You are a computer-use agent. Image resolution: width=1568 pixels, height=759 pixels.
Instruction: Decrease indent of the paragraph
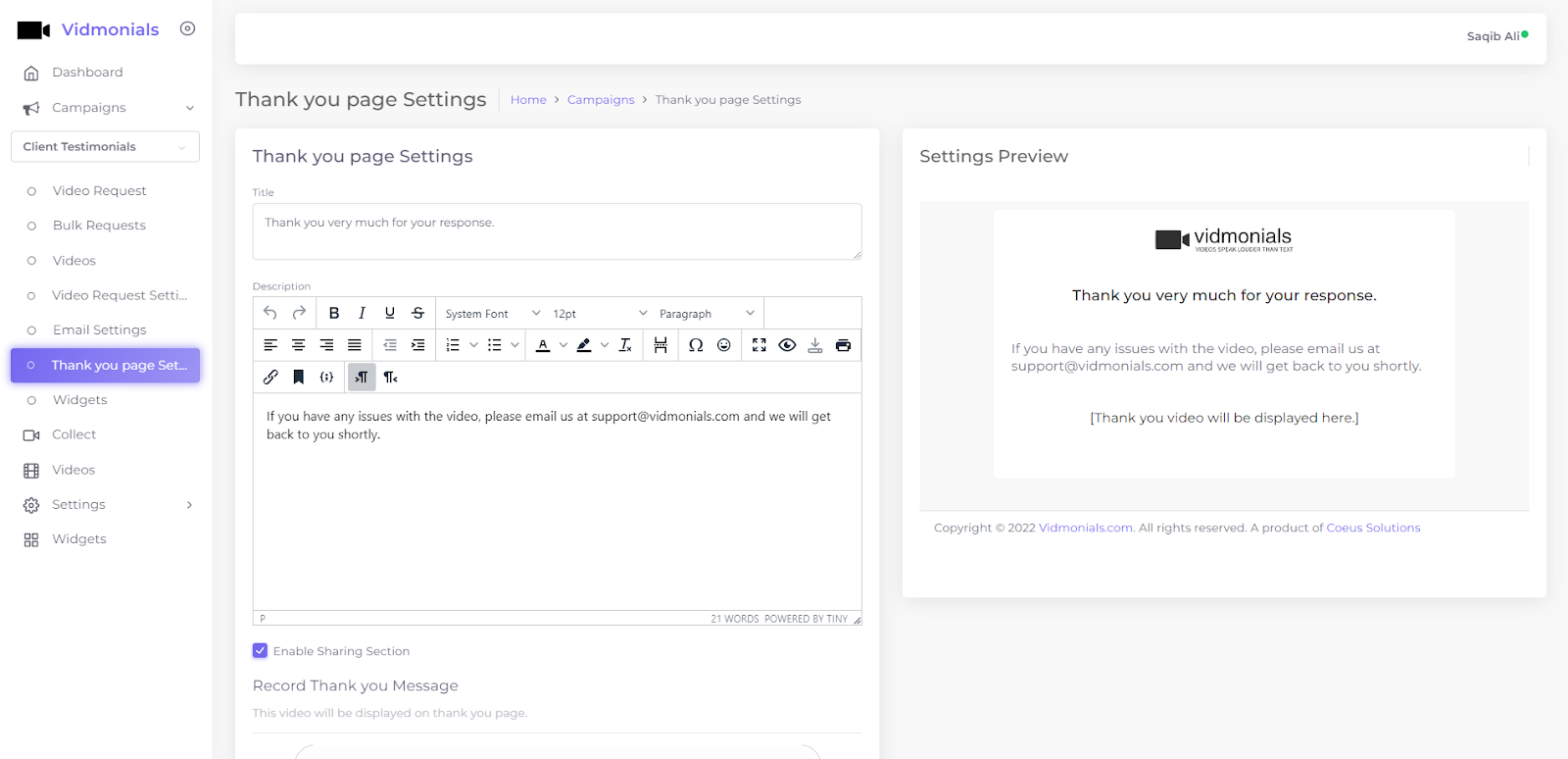click(x=390, y=345)
